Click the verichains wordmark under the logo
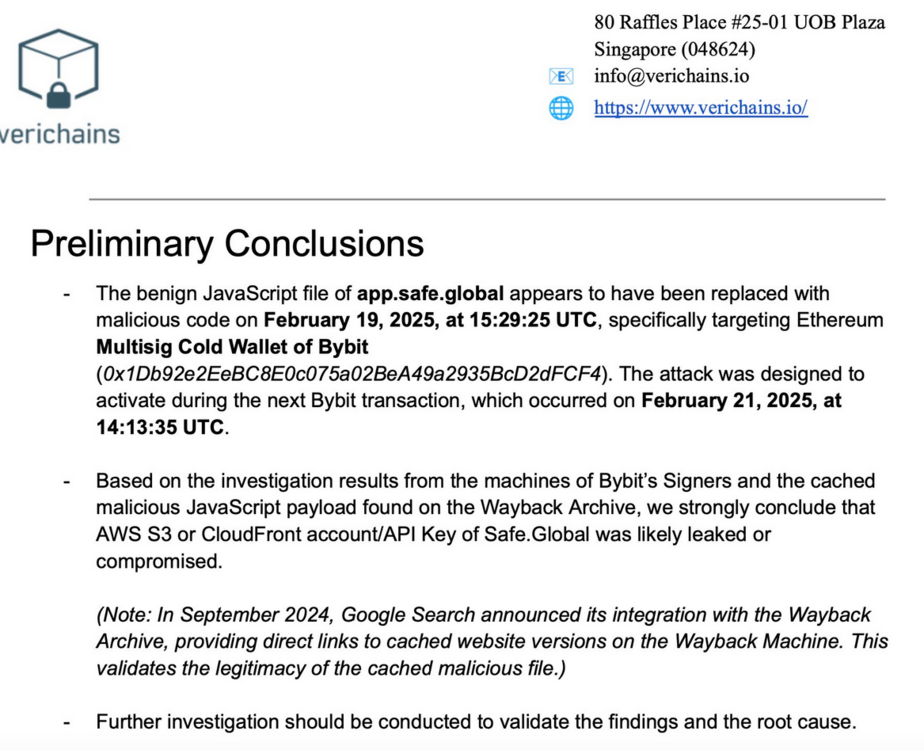This screenshot has width=924, height=750. point(60,134)
